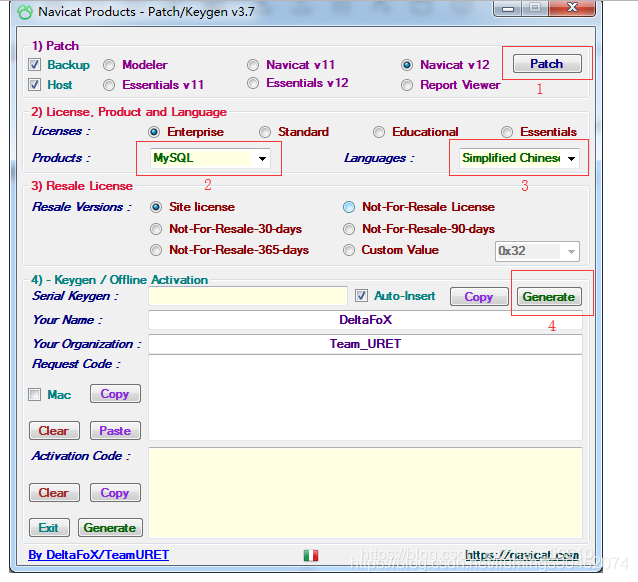Select the Report Viewer radio button

(x=407, y=85)
